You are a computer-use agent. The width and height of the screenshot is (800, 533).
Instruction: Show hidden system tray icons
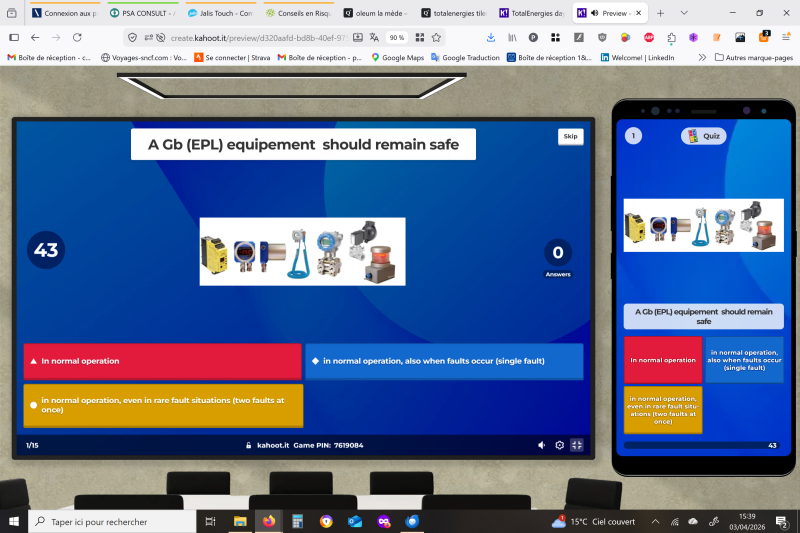click(x=656, y=521)
